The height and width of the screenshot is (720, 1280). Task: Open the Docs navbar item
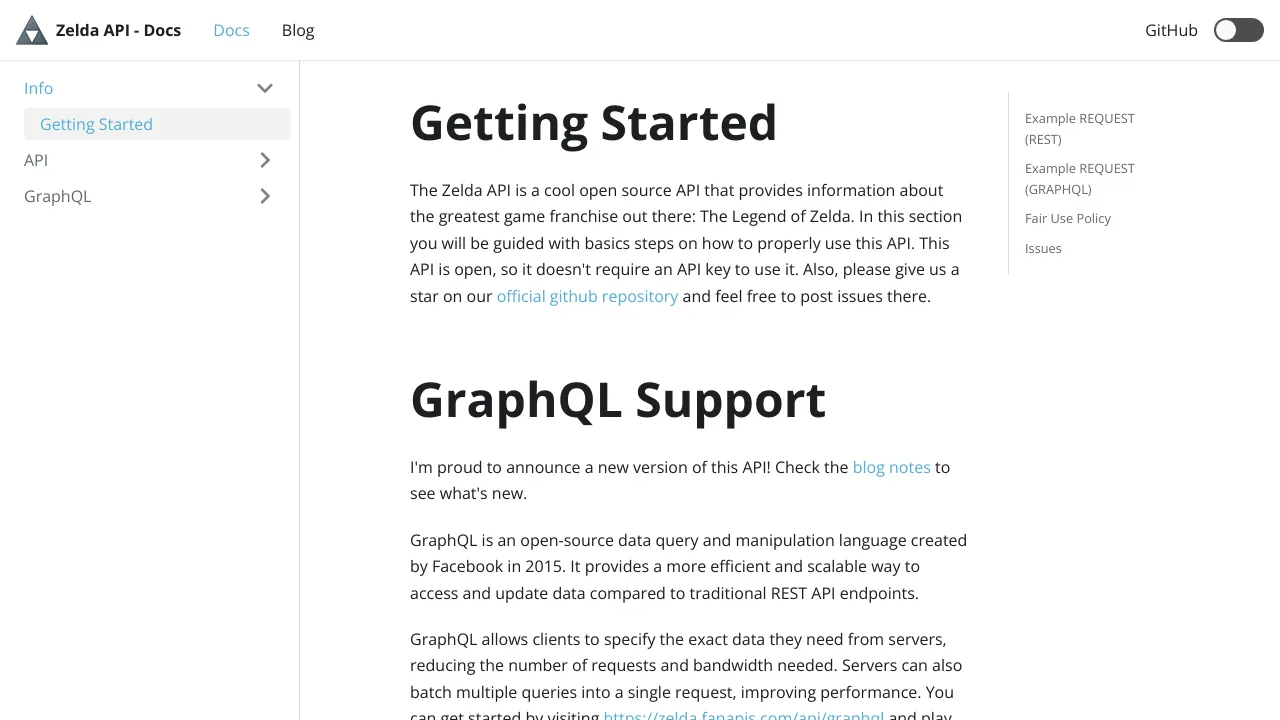[231, 30]
